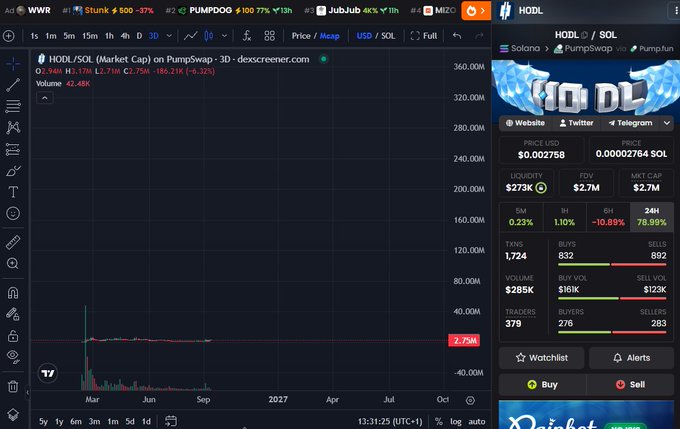Open the object tree layers icon
This screenshot has width=680, height=429.
click(13, 415)
